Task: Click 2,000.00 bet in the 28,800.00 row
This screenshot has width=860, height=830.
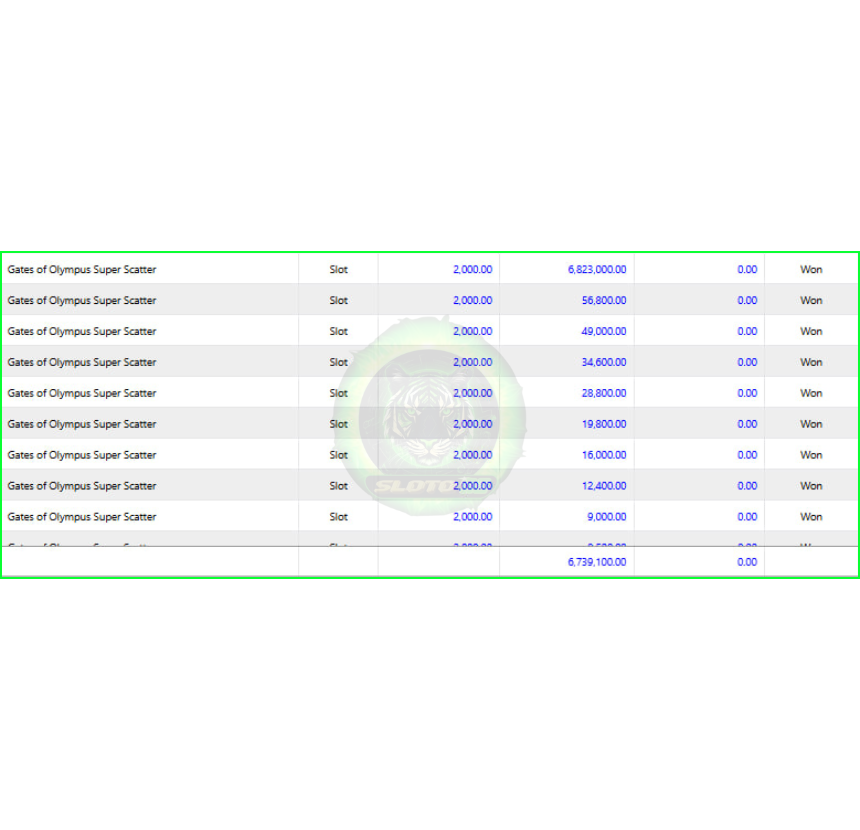Action: [473, 393]
